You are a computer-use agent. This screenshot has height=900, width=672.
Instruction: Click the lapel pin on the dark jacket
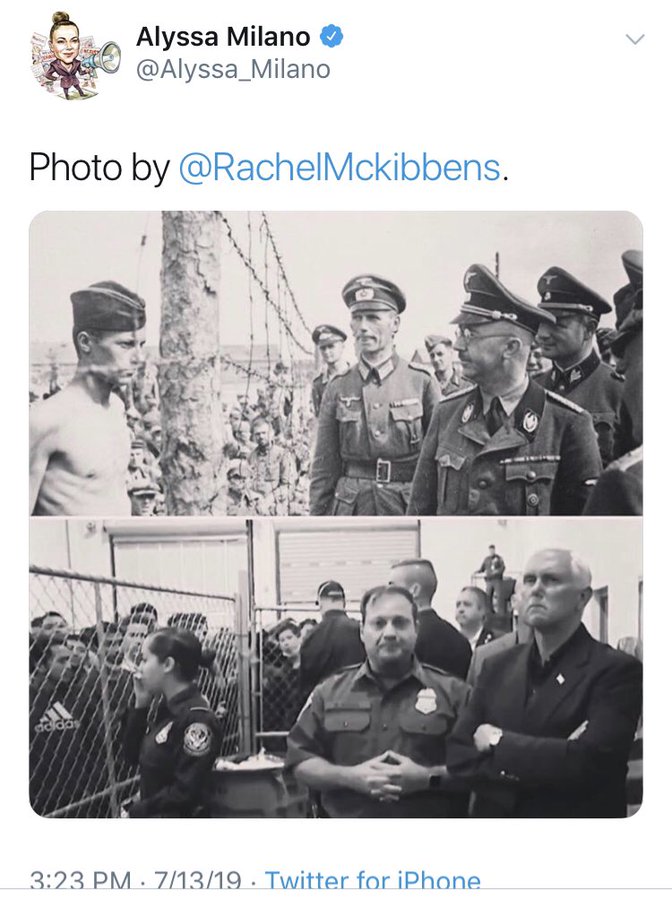pyautogui.click(x=560, y=679)
